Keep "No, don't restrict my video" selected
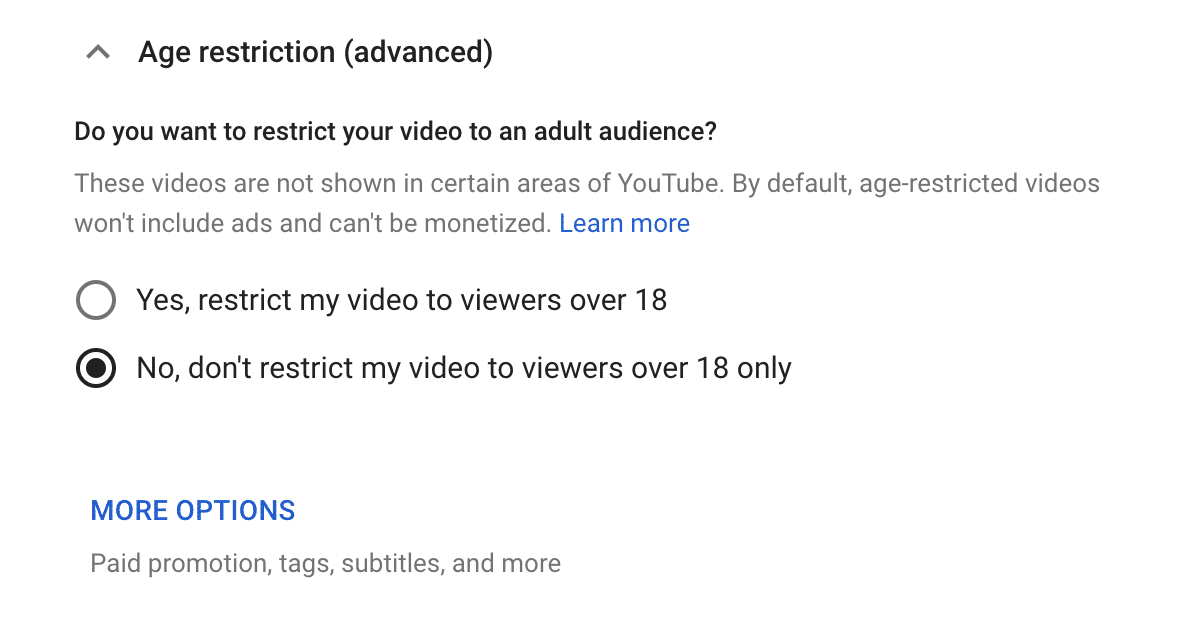1188x626 pixels. coord(96,367)
